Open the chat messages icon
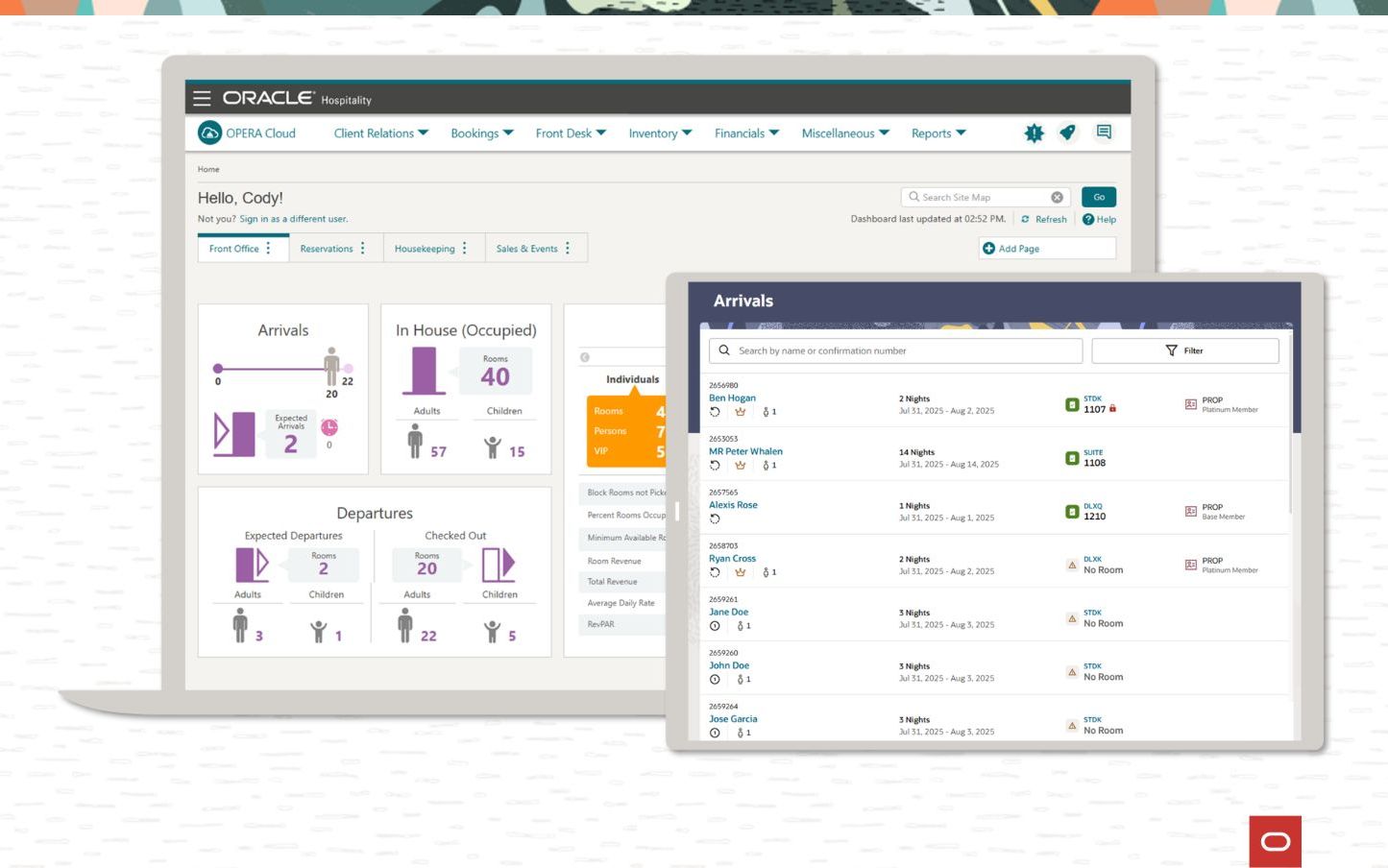1388x868 pixels. pyautogui.click(x=1104, y=133)
